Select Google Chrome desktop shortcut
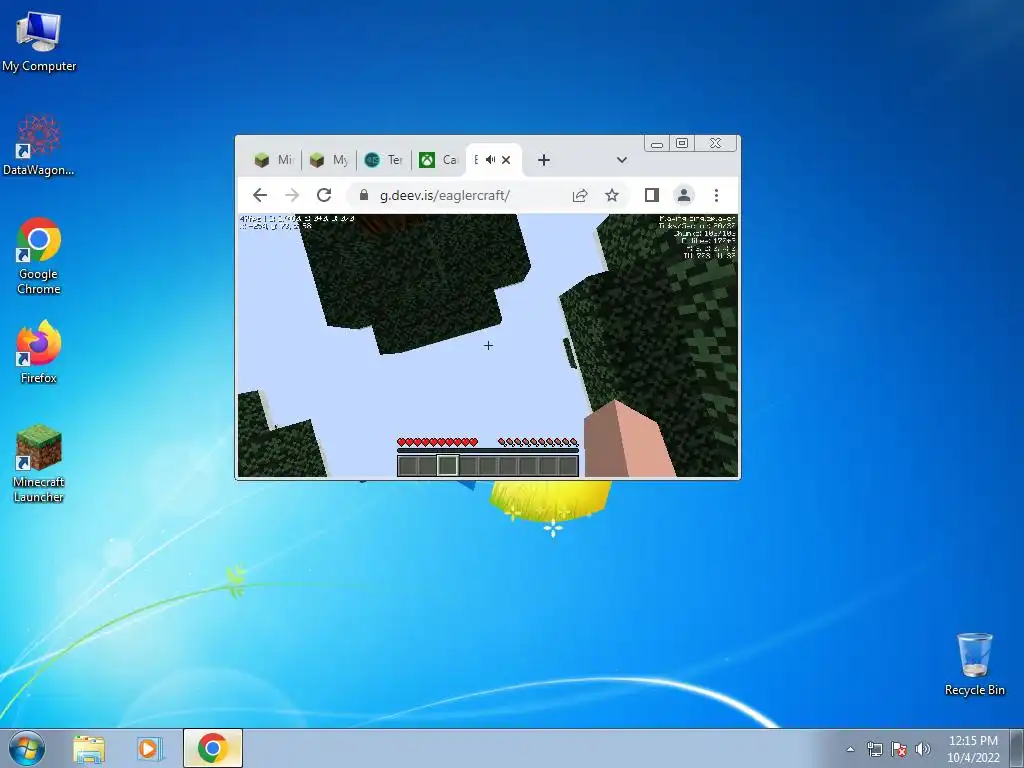Image resolution: width=1024 pixels, height=768 pixels. [x=39, y=256]
